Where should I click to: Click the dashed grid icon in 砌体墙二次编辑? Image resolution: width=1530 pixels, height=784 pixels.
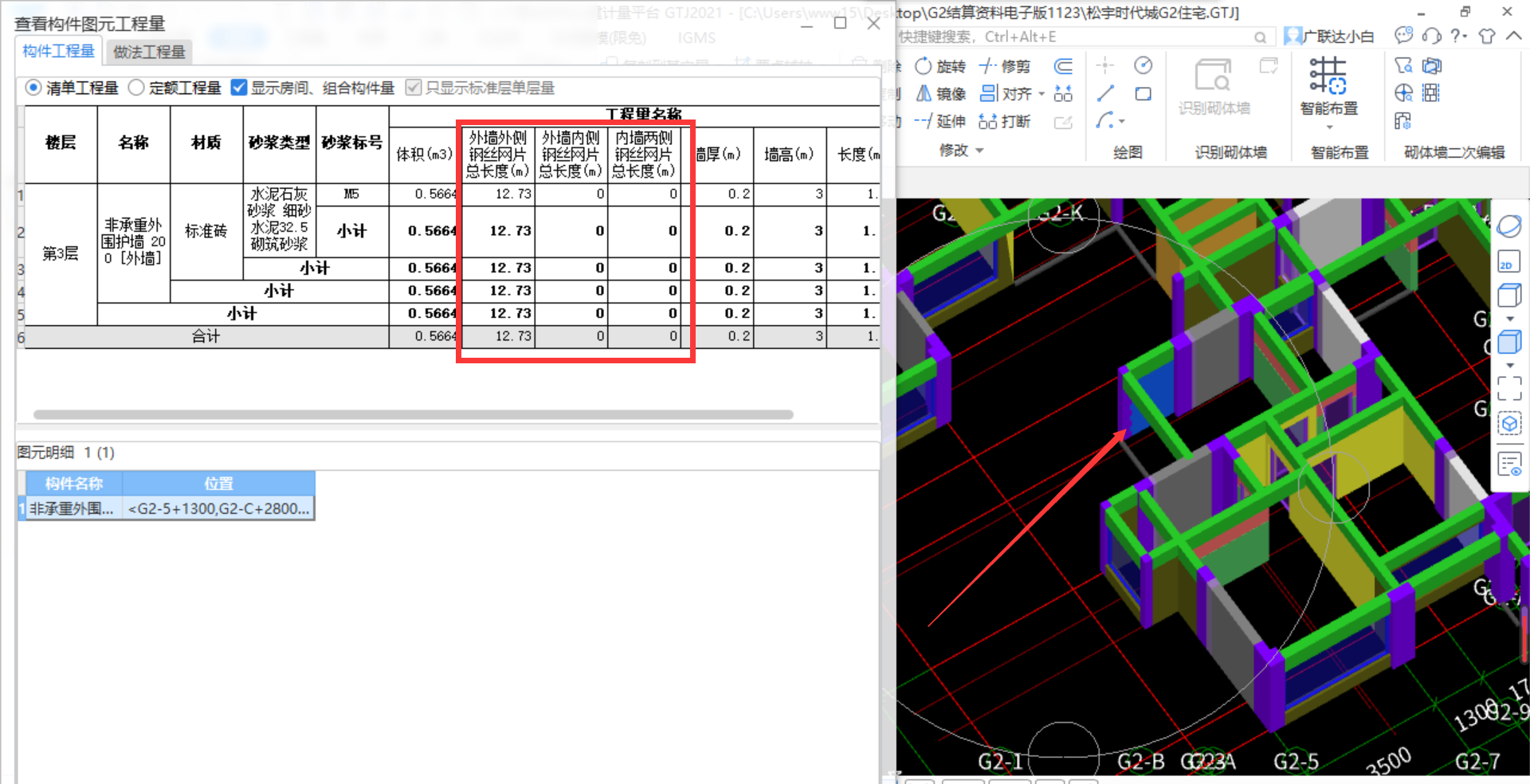click(1432, 93)
